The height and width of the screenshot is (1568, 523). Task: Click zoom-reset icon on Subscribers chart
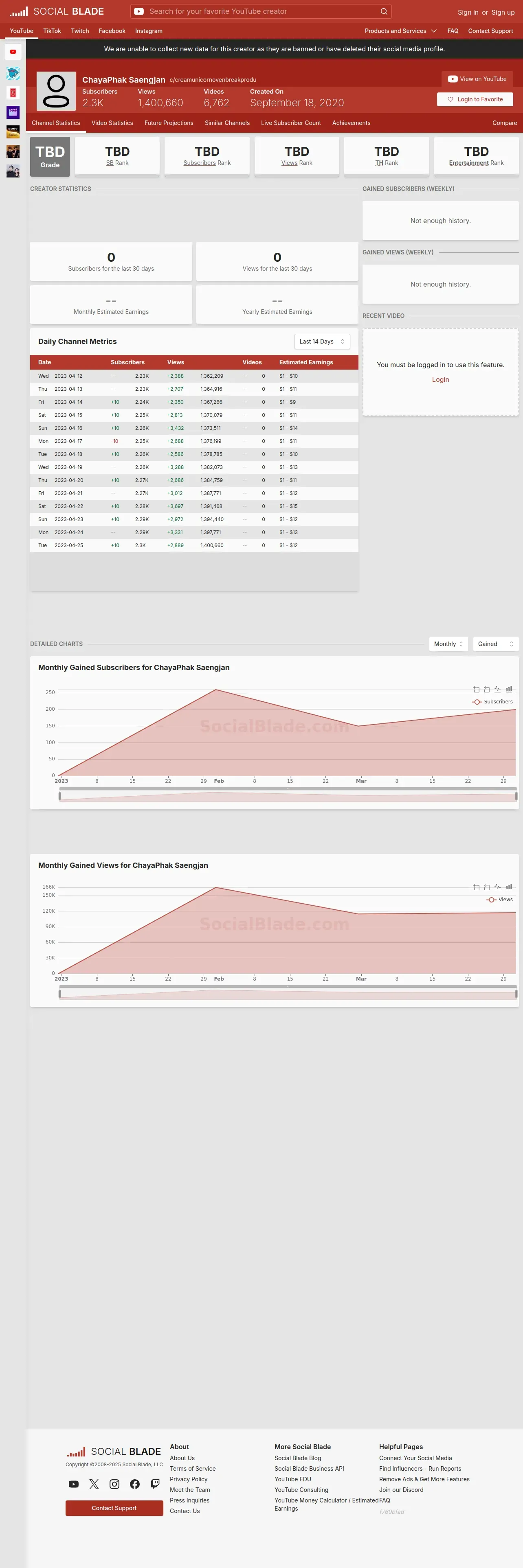(486, 690)
